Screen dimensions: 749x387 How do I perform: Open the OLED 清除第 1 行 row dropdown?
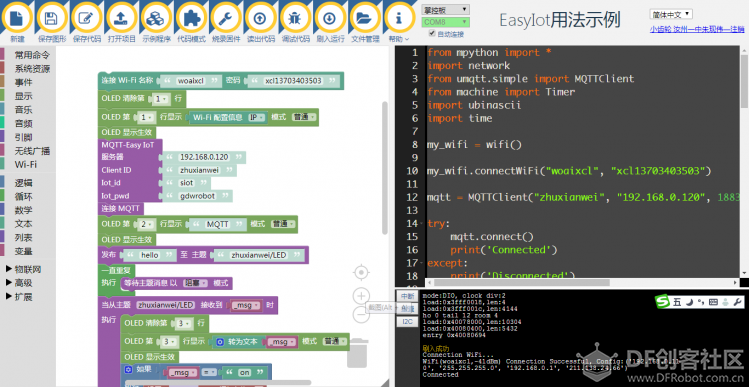pyautogui.click(x=160, y=99)
